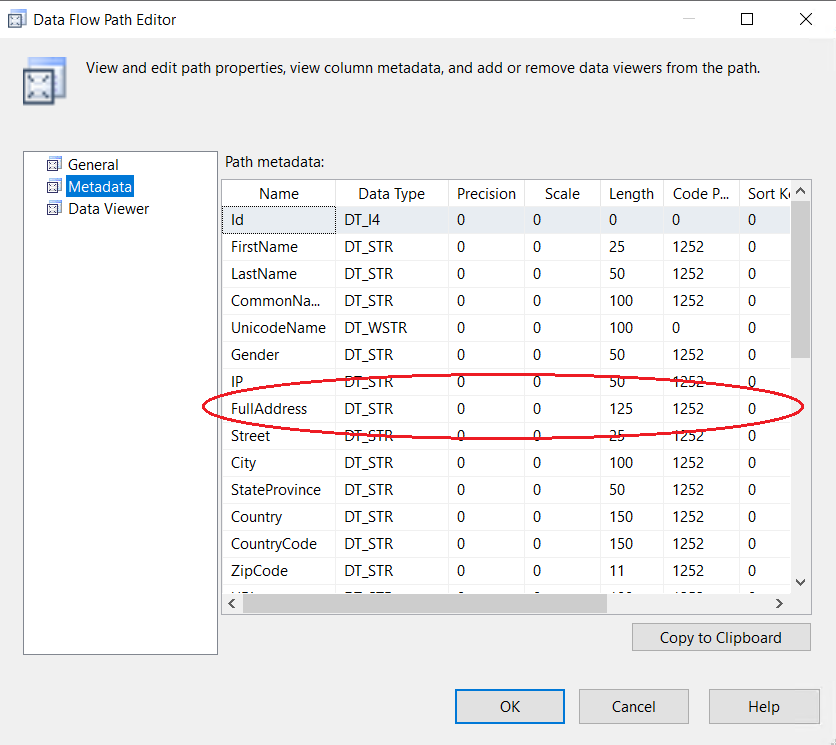Select the Data Viewer page
This screenshot has height=745, width=836.
pos(108,209)
